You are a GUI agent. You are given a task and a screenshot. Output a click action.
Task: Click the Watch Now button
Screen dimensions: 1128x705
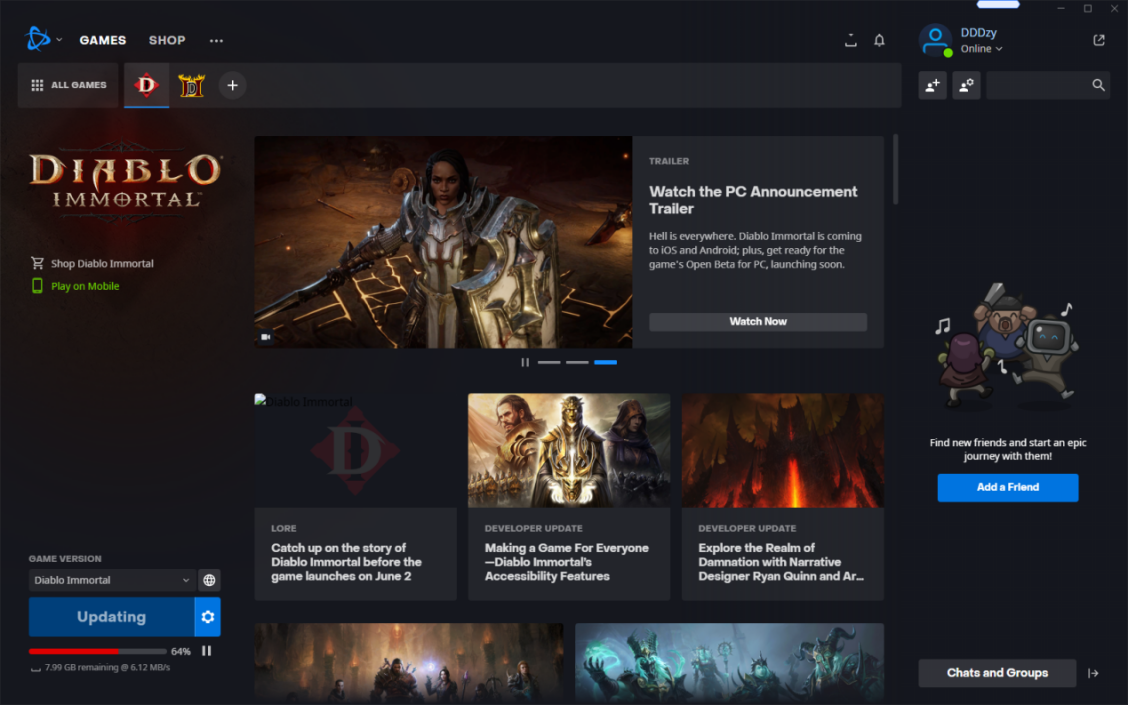coord(757,322)
